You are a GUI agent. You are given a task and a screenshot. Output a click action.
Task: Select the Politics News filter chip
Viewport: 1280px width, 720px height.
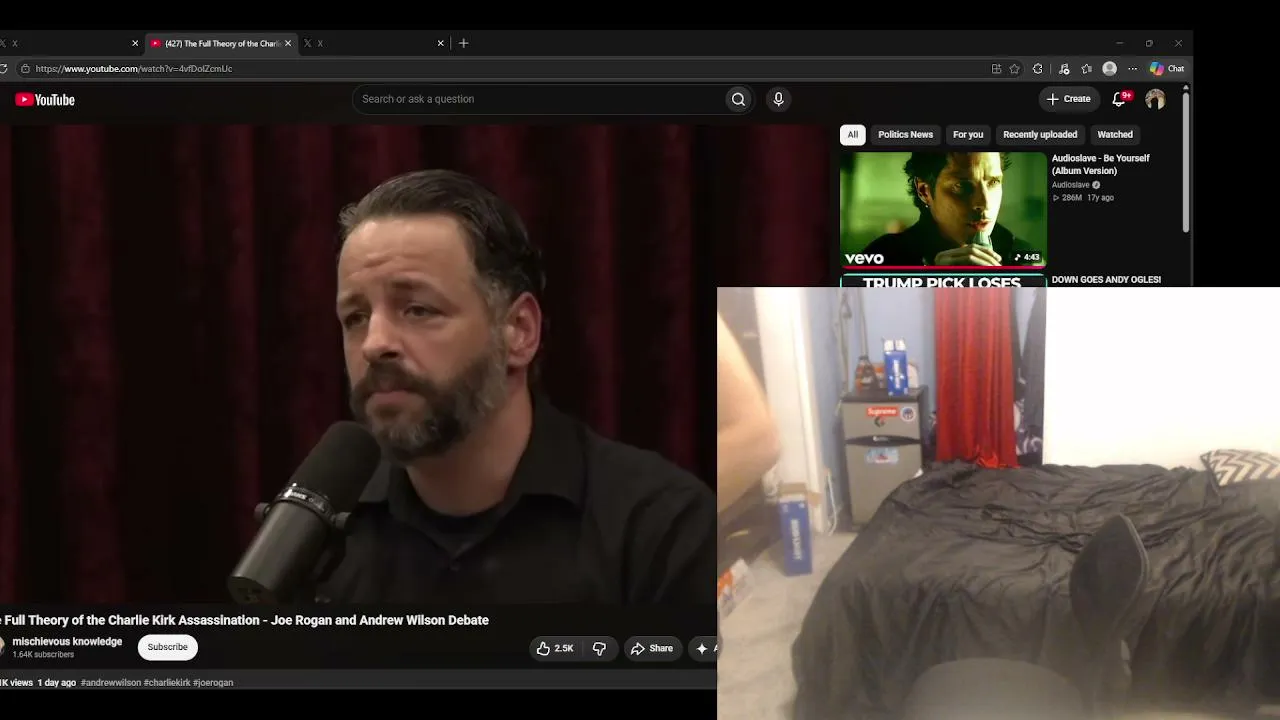(x=905, y=134)
